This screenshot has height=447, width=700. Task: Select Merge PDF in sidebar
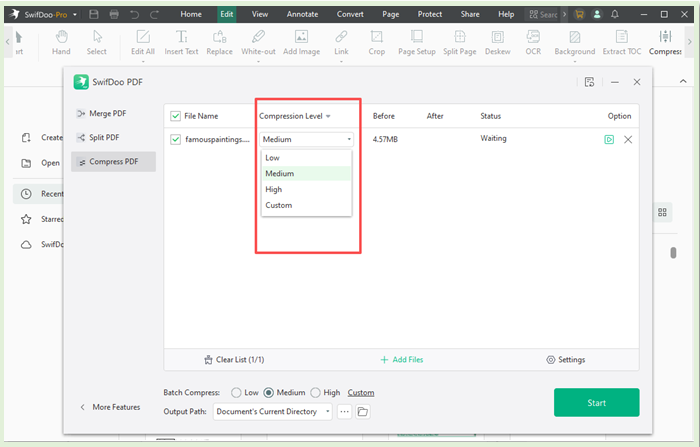(113, 113)
